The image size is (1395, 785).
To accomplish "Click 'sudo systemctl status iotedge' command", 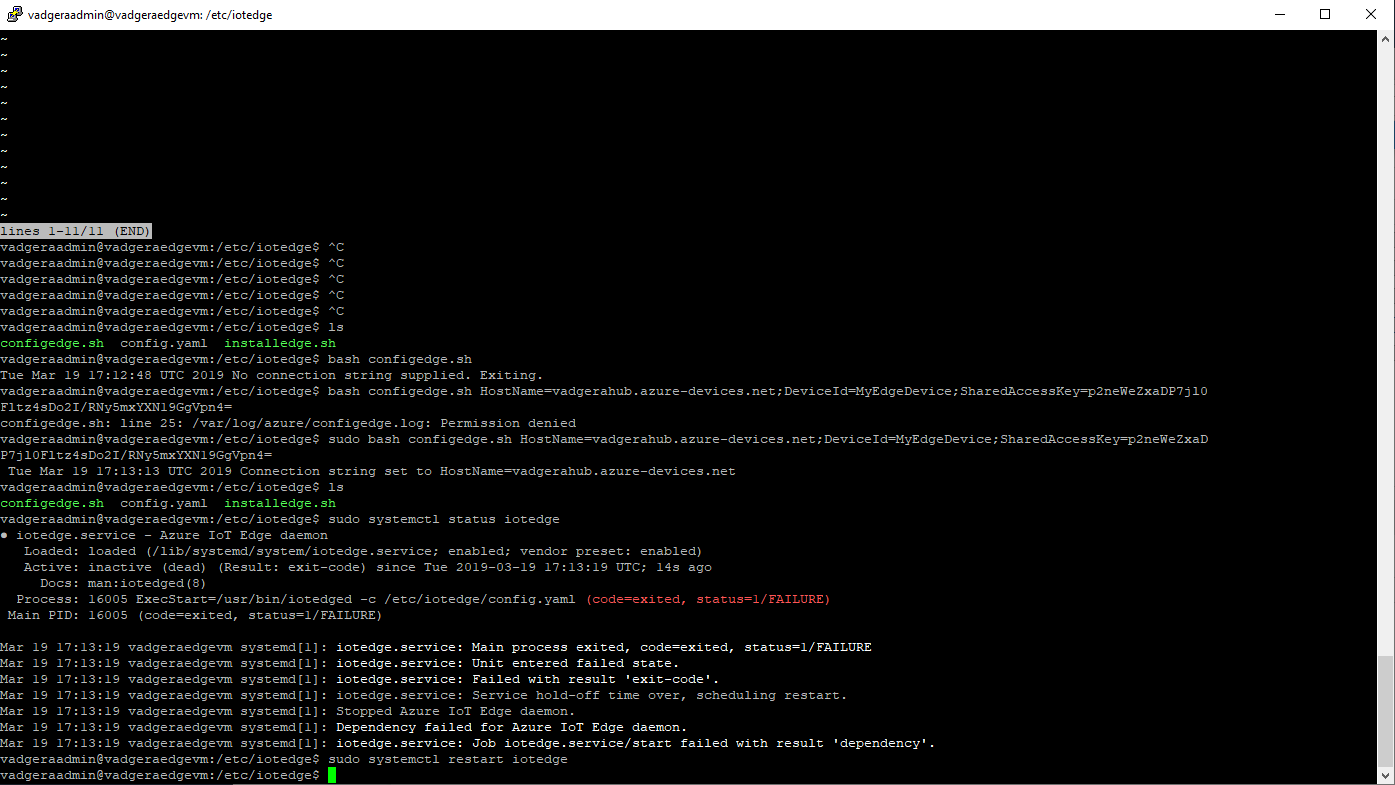I will click(444, 519).
